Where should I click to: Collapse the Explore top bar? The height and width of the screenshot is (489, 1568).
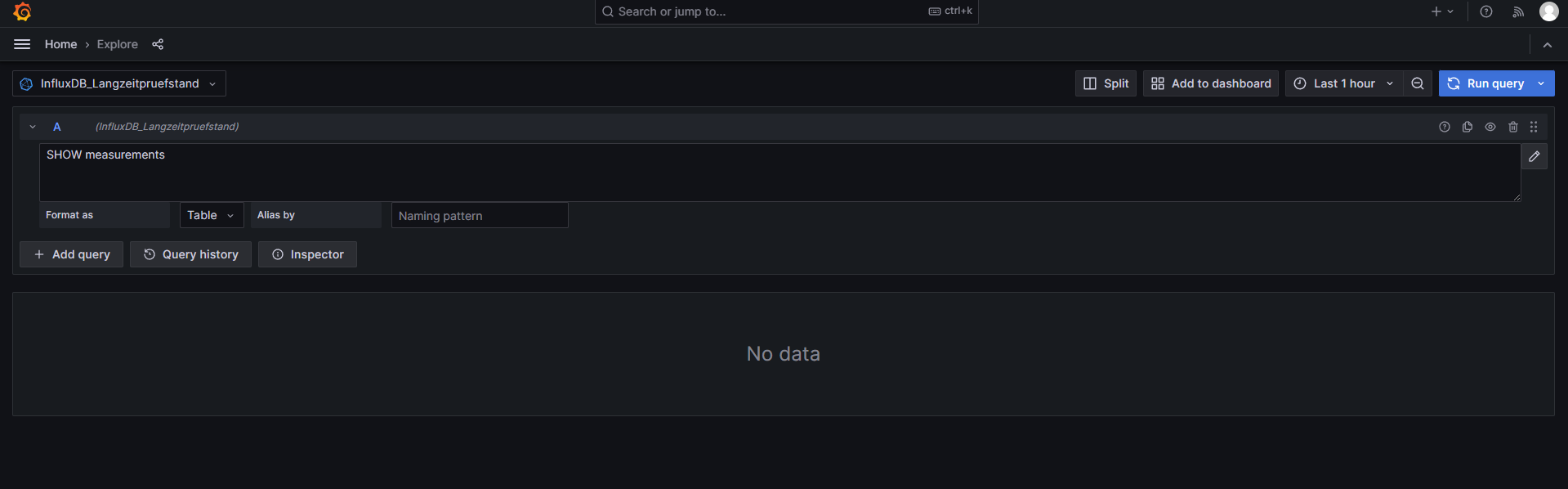pyautogui.click(x=1547, y=45)
